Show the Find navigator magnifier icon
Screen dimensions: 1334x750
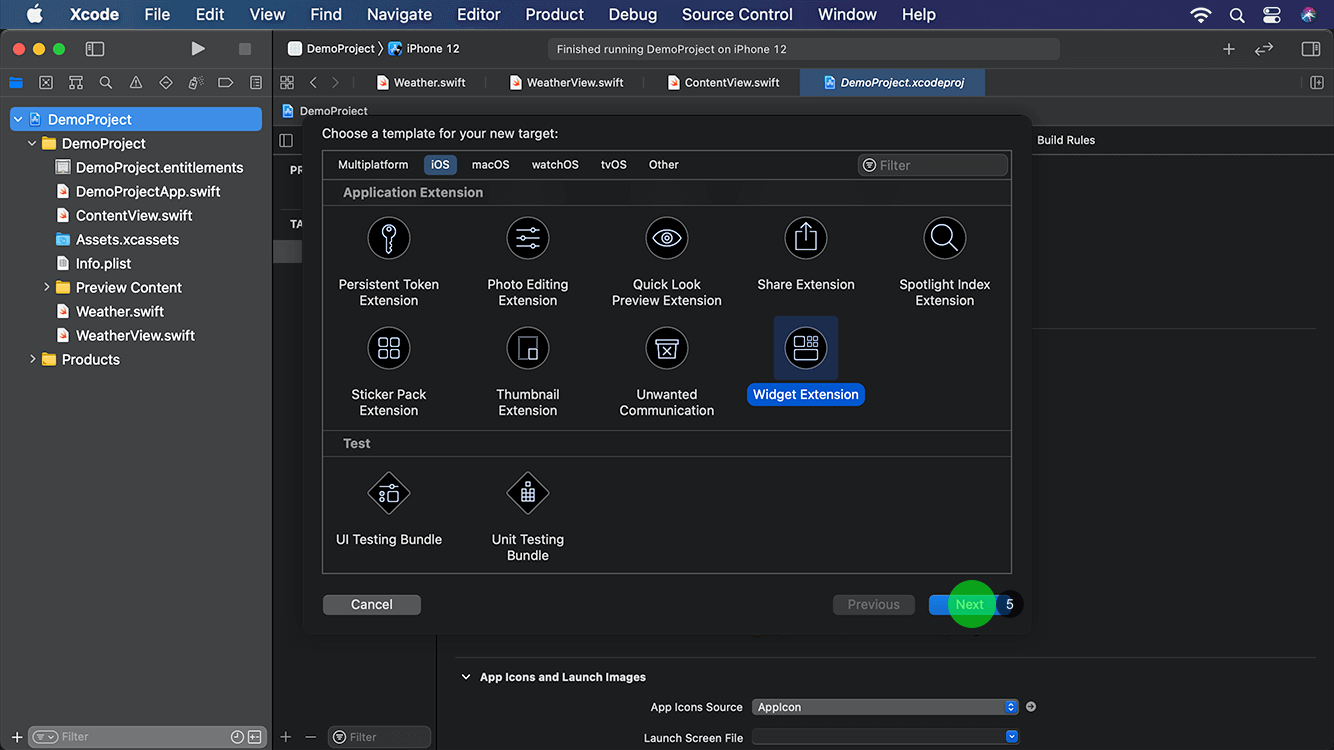(x=106, y=83)
